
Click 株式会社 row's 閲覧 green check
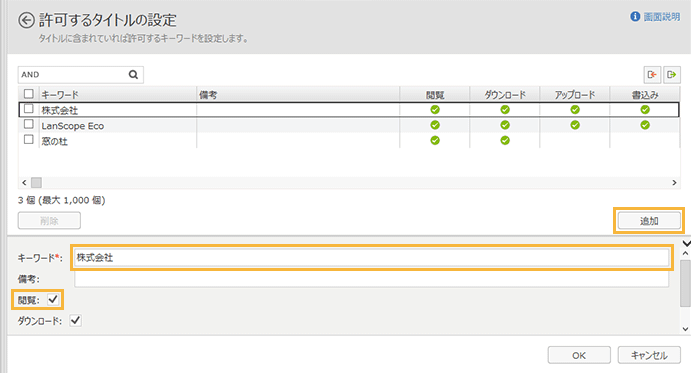[x=435, y=110]
